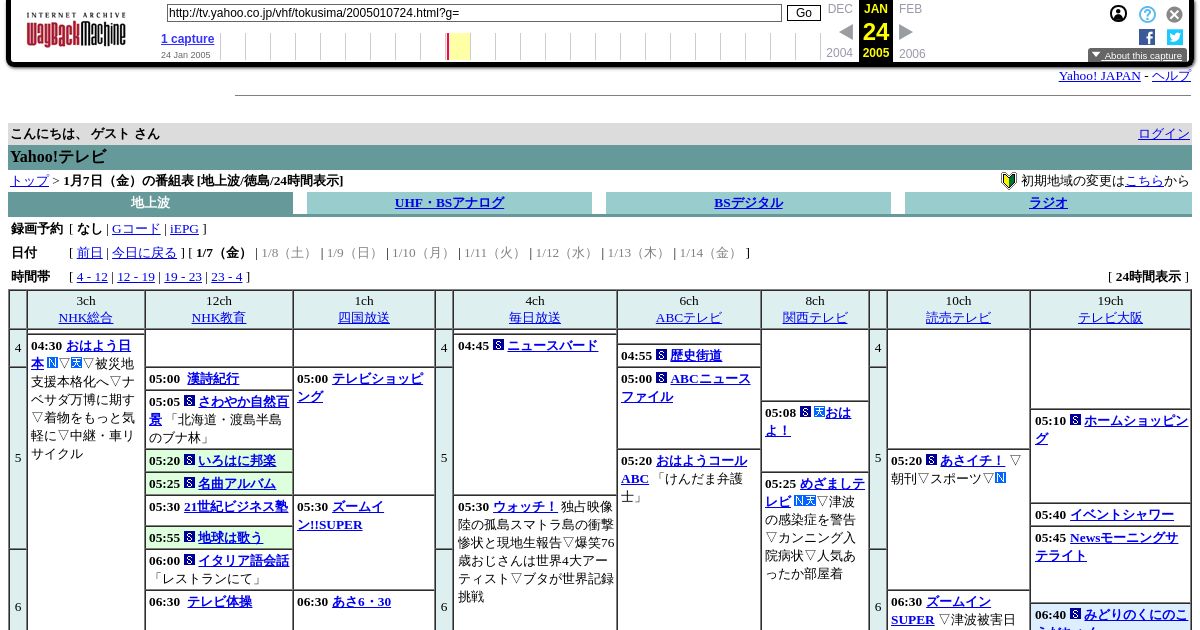
Task: Open 毎日放送 channel link
Action: (x=535, y=318)
